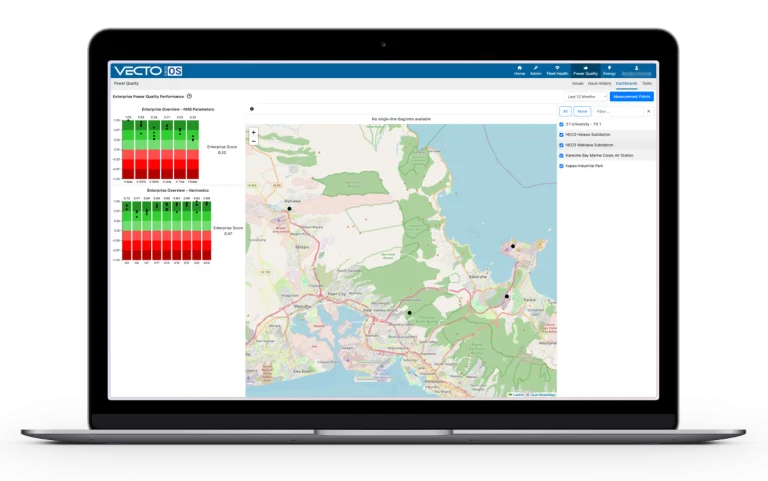Image resolution: width=768 pixels, height=481 pixels.
Task: Click the VECTO OS logo
Action: click(148, 71)
